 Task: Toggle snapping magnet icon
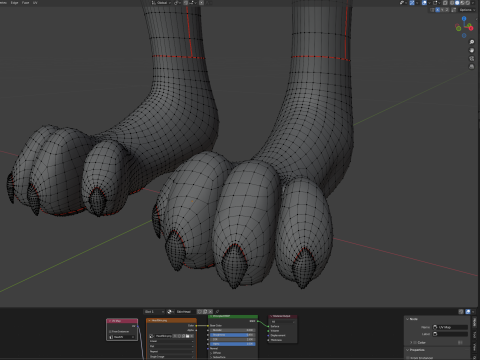pyautogui.click(x=186, y=3)
